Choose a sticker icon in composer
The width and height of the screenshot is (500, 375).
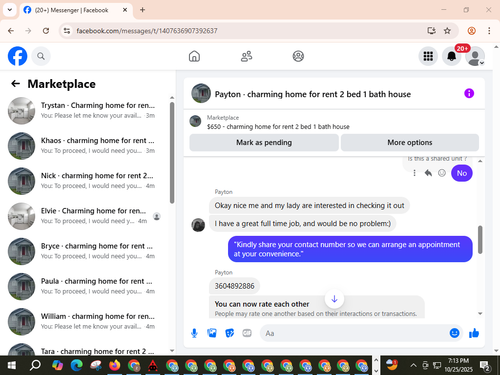230,333
